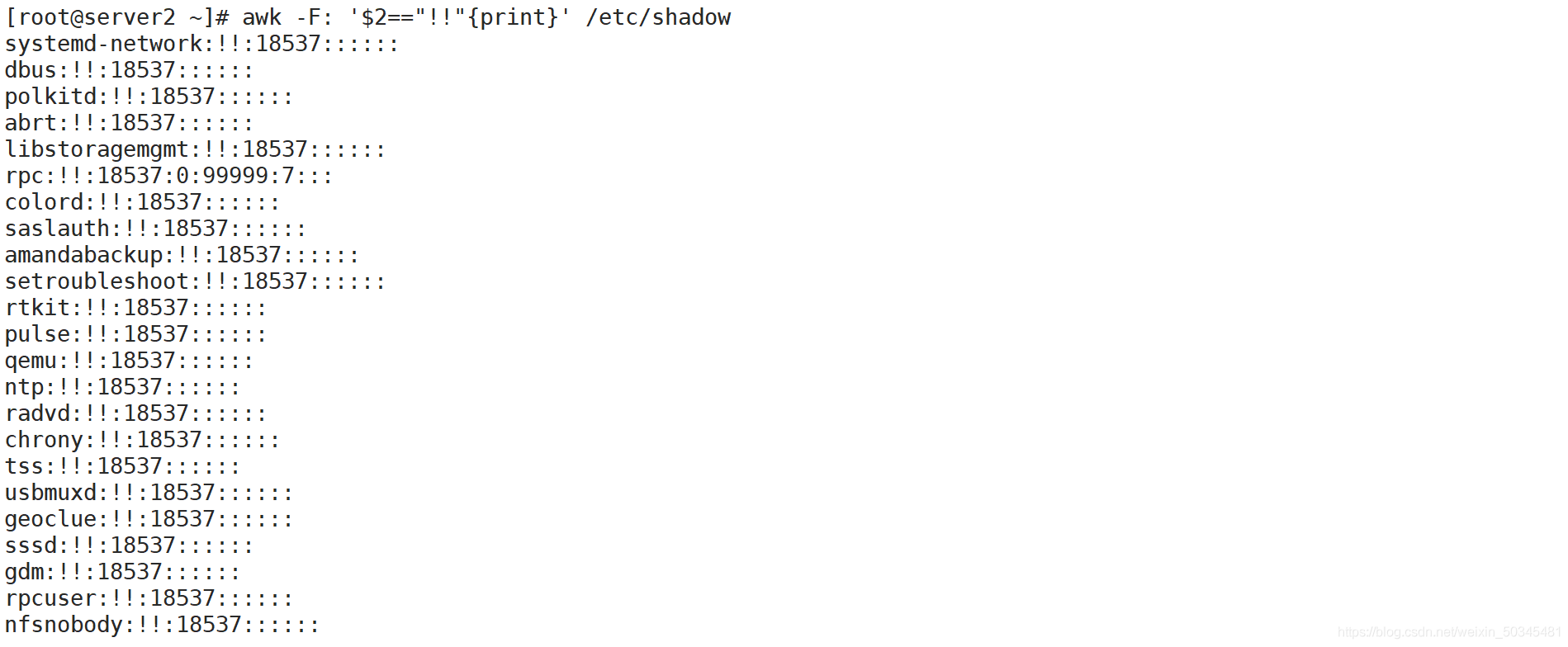
Task: Click the nfsnobody last output line
Action: pyautogui.click(x=162, y=625)
